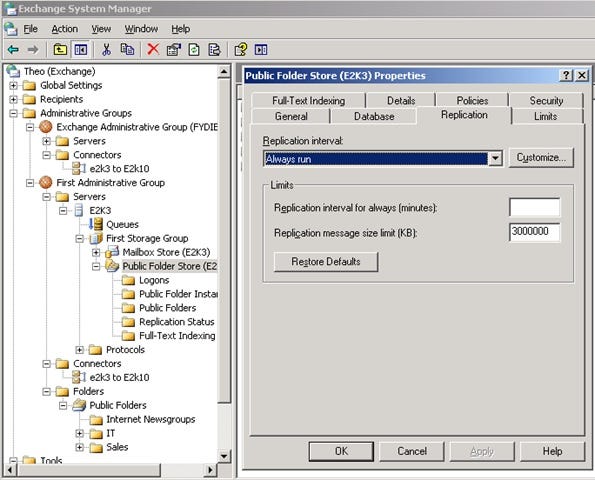Switch to the Database tab

click(x=374, y=116)
